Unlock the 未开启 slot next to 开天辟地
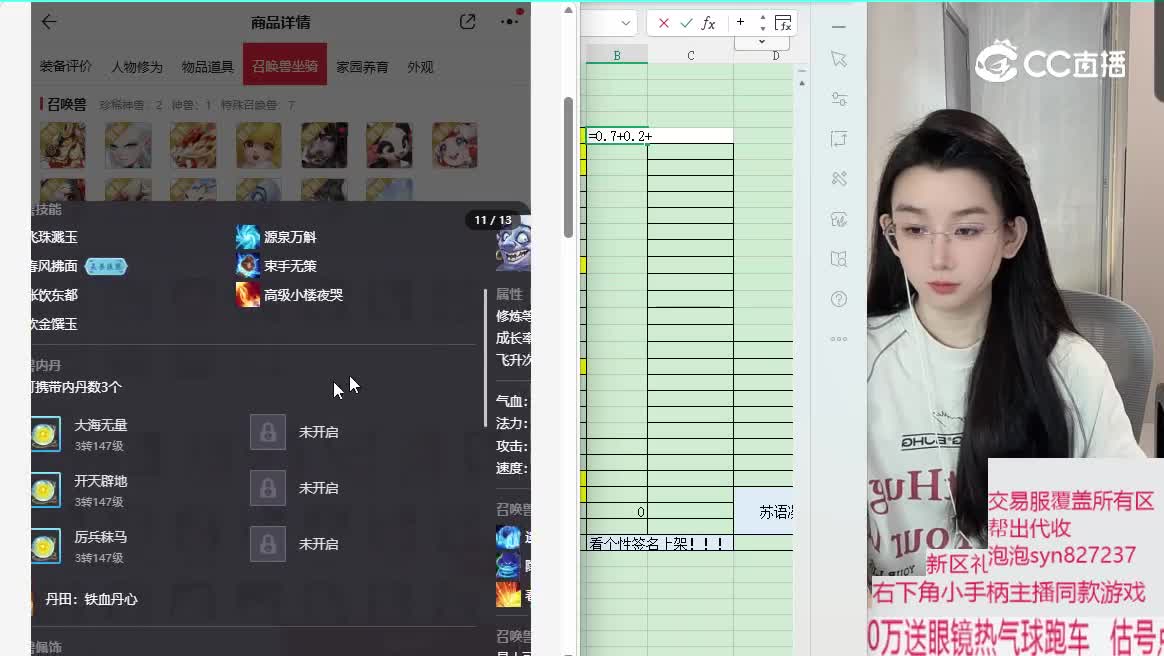Image resolution: width=1164 pixels, height=656 pixels. 268,487
